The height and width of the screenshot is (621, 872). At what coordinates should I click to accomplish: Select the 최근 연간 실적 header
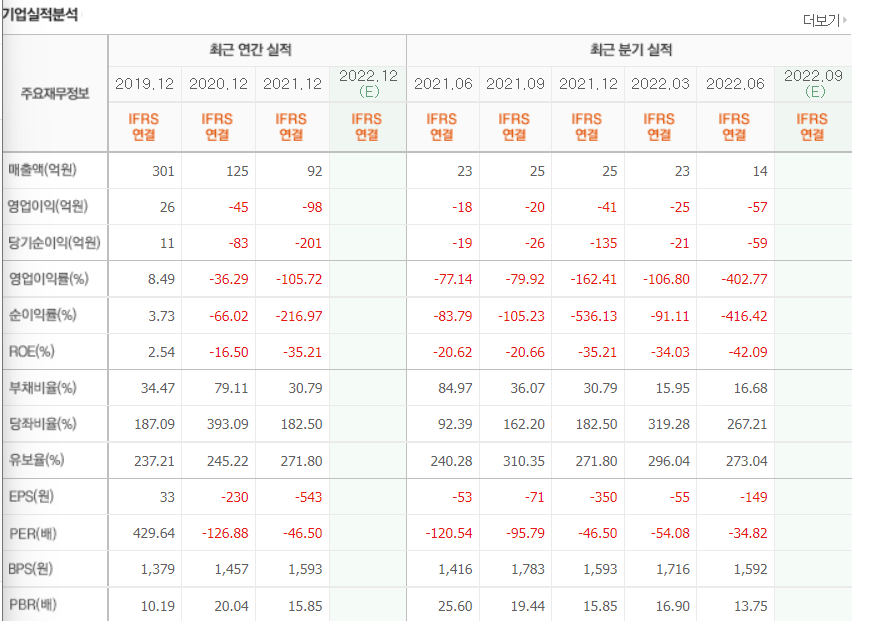click(251, 50)
